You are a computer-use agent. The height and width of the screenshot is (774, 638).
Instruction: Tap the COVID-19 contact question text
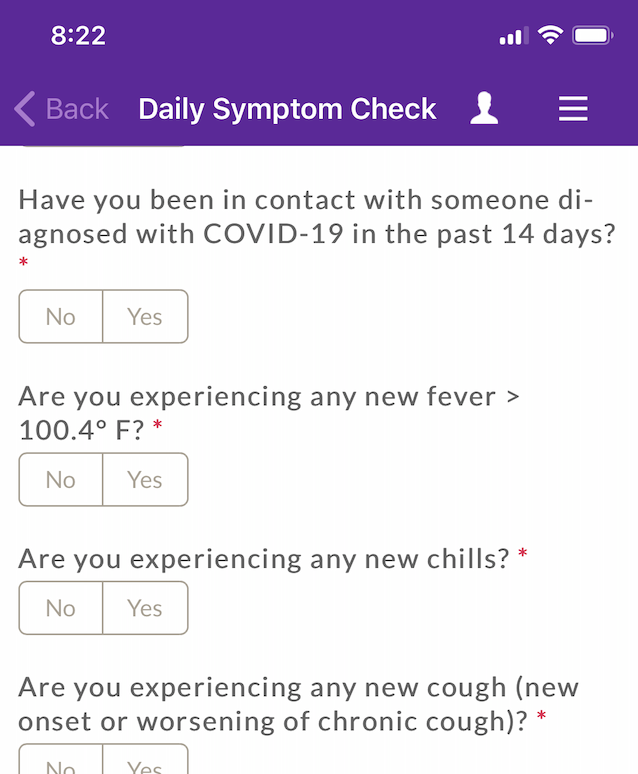[317, 217]
